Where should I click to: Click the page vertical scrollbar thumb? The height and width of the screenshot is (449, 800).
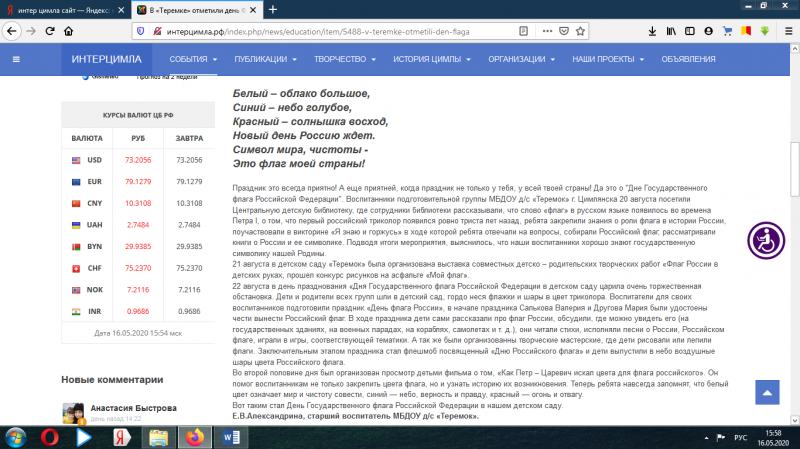tap(795, 168)
